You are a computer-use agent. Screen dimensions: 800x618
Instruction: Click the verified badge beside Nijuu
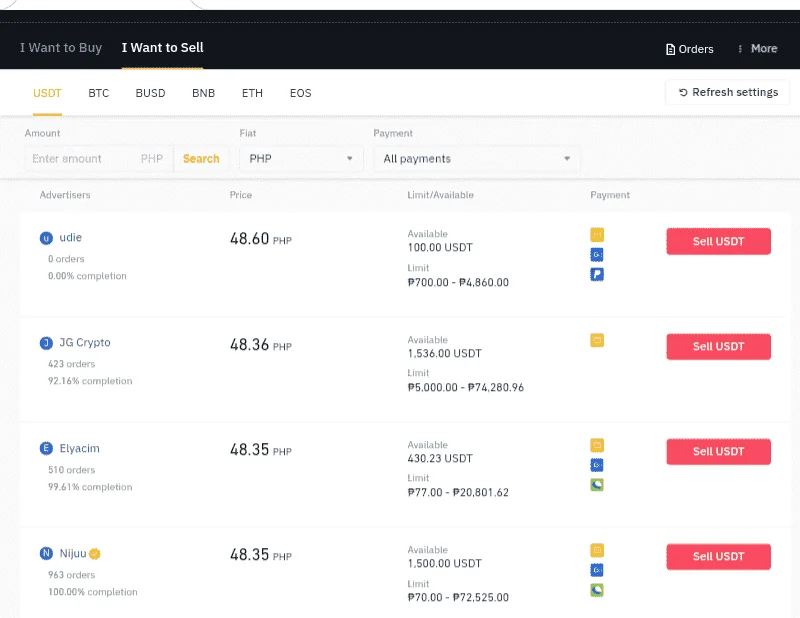tap(95, 554)
